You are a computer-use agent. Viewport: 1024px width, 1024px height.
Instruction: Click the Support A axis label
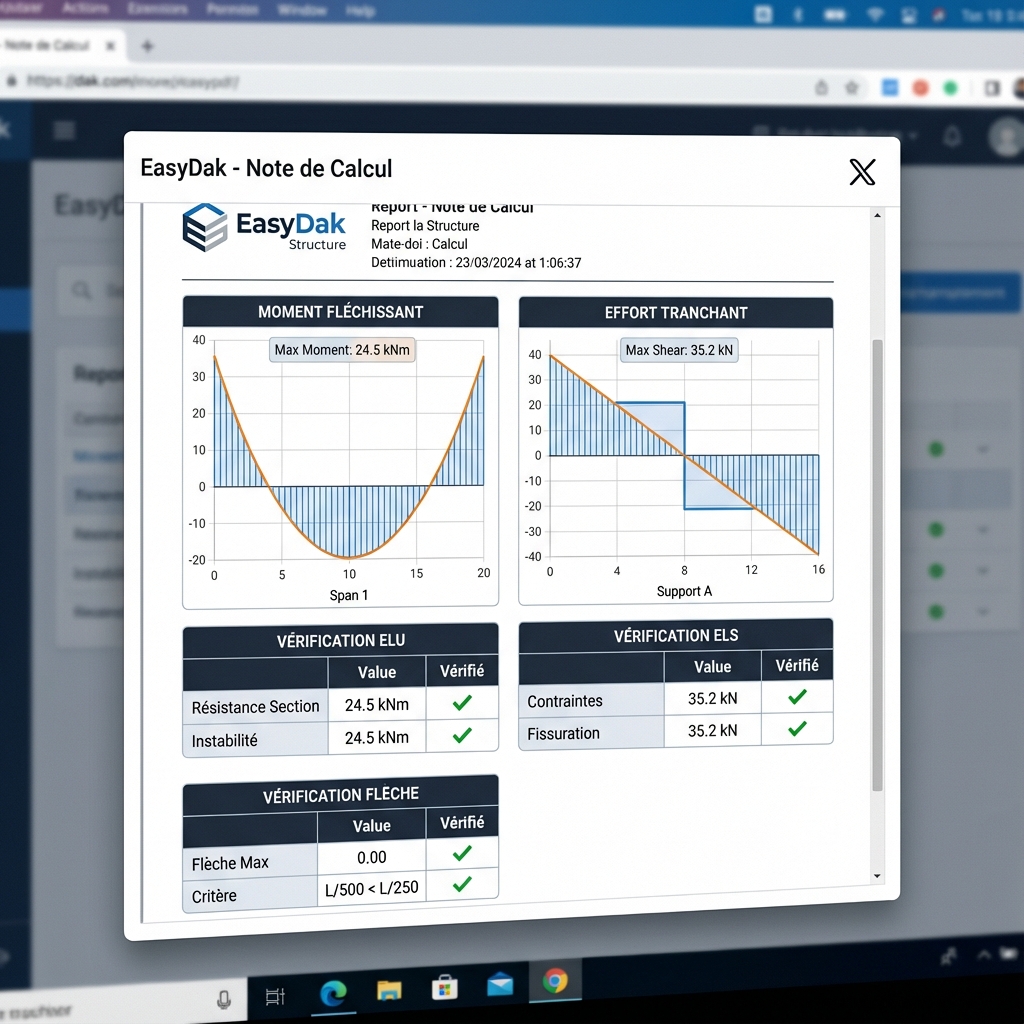click(684, 591)
